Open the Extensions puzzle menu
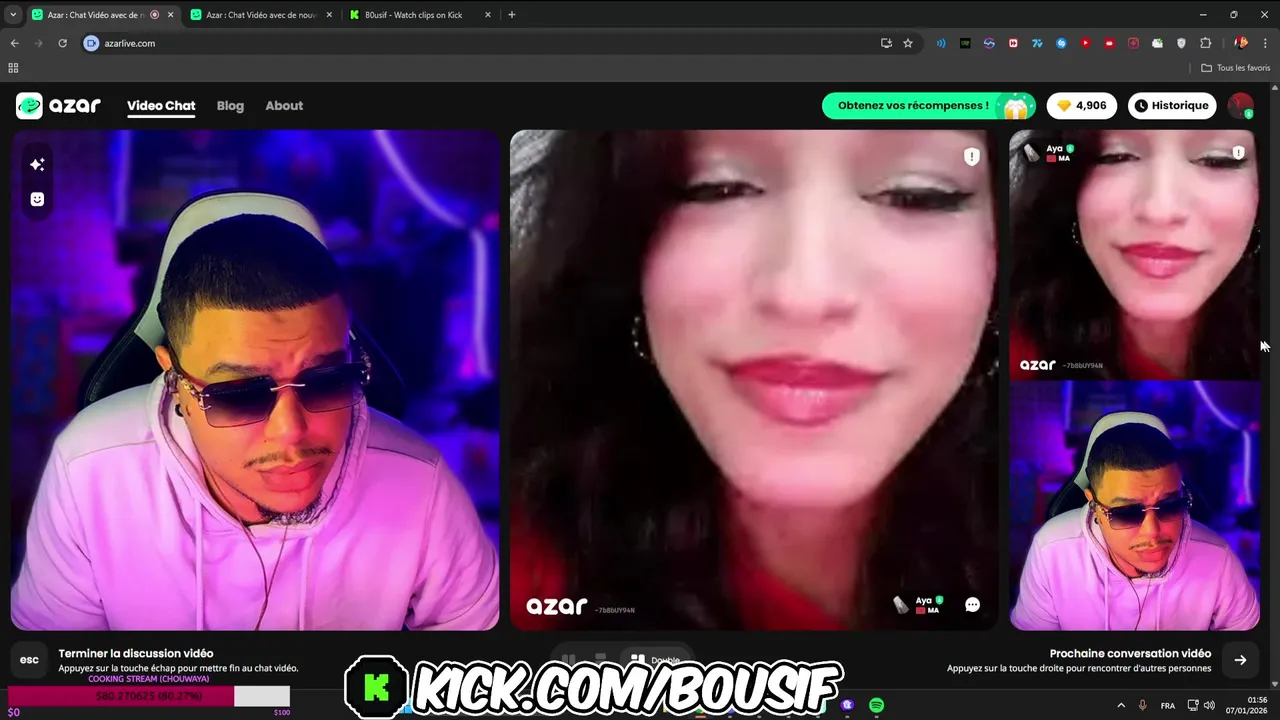This screenshot has height=720, width=1280. pos(1205,43)
